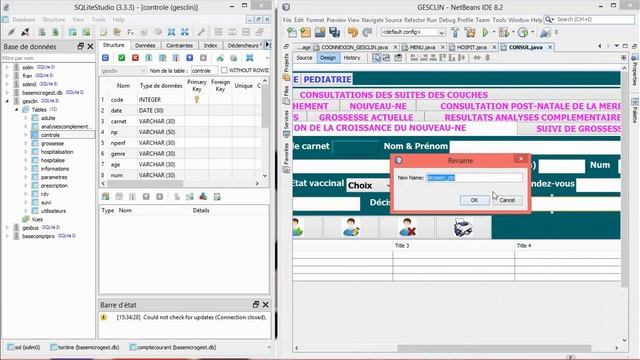Click Preview Design icon in designer toolbar
Image resolution: width=640 pixels, height=360 pixels.
tap(398, 58)
